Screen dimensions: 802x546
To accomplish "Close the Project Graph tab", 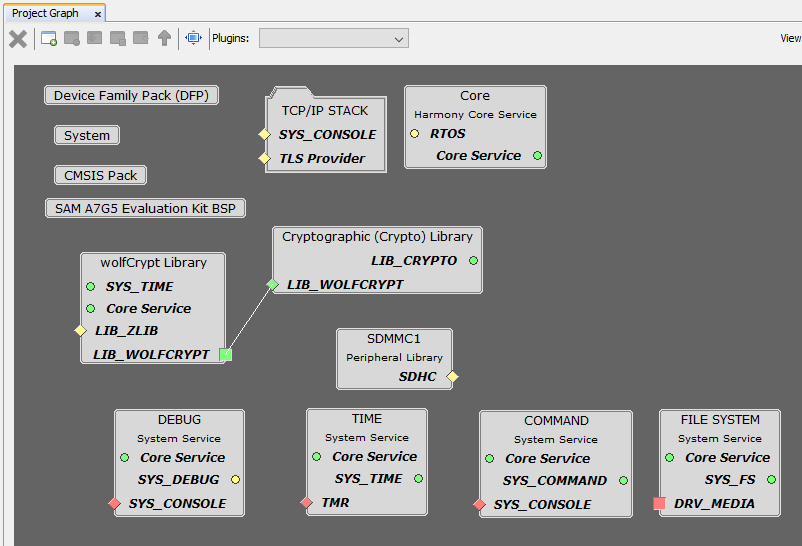I will tap(98, 14).
